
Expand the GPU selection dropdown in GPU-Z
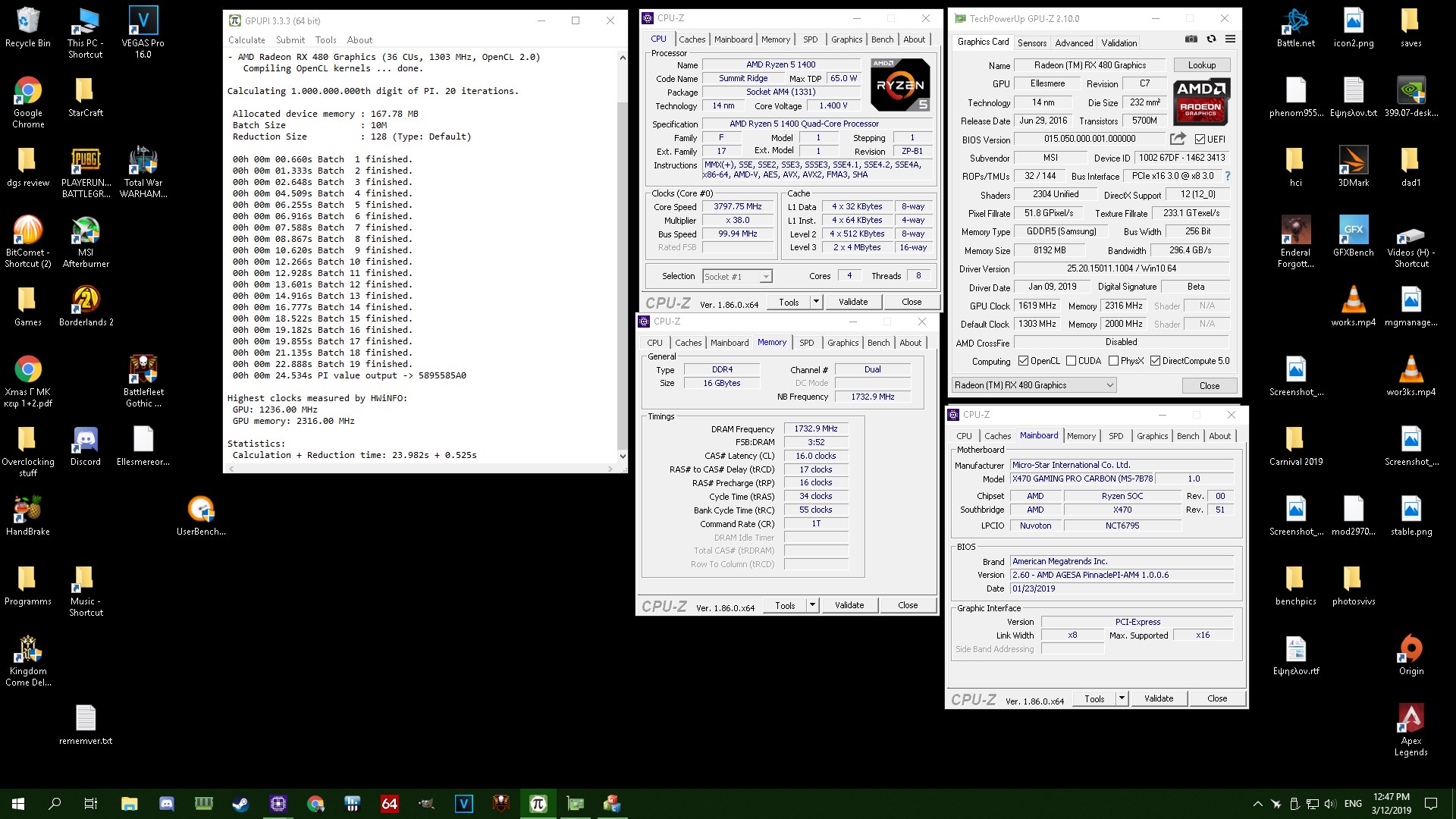1034,385
